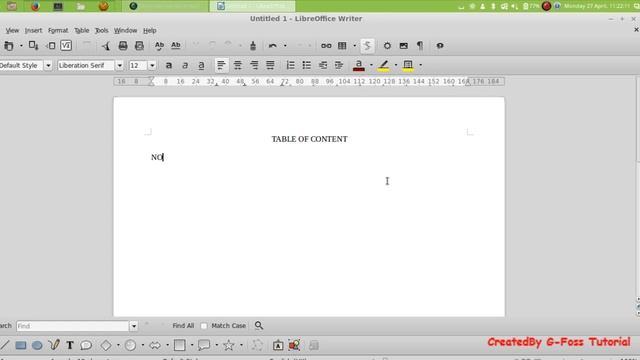Apply red font color
Image resolution: width=640 pixels, height=360 pixels.
click(359, 65)
